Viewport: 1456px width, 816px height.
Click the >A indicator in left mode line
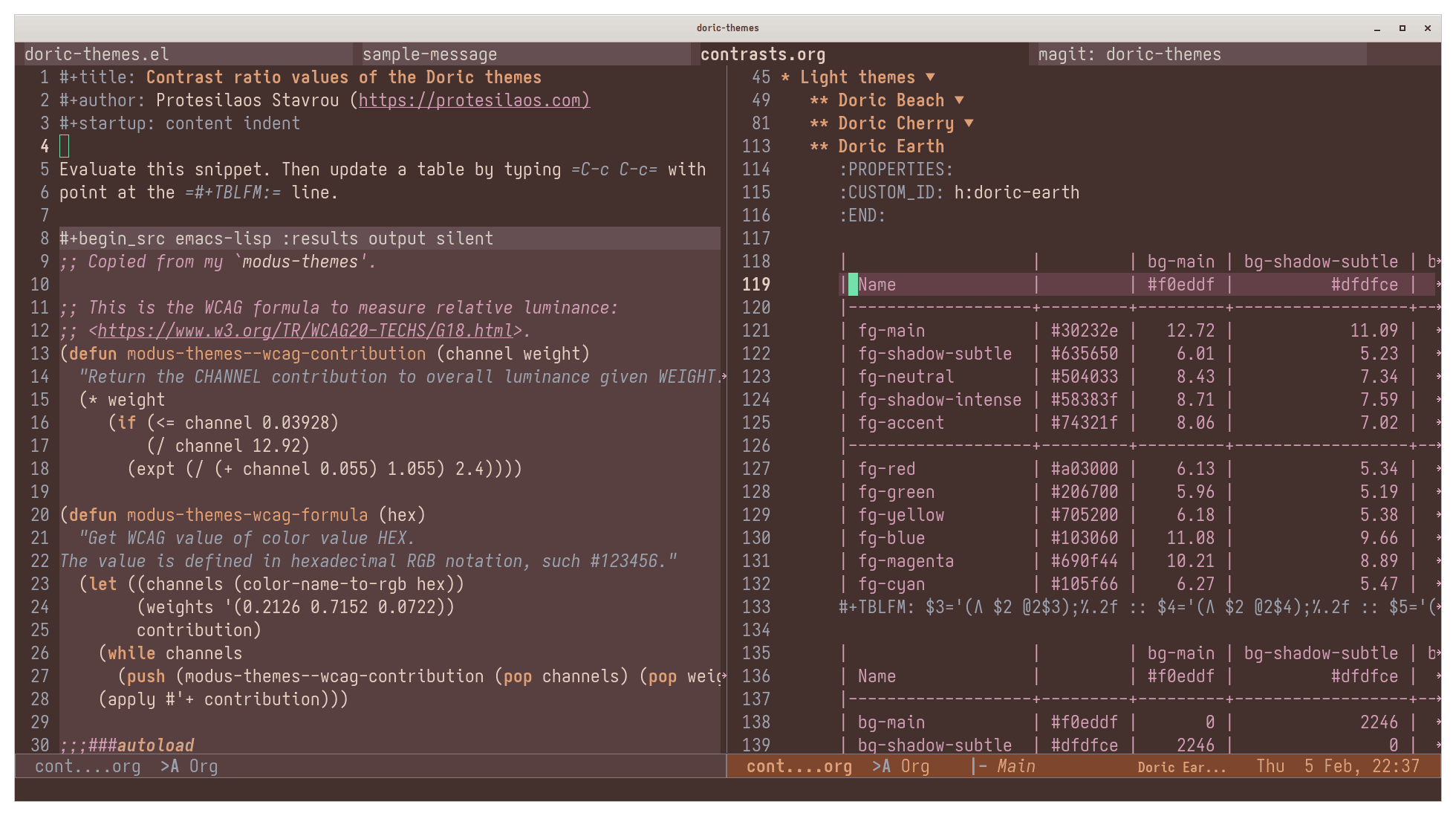coord(169,766)
